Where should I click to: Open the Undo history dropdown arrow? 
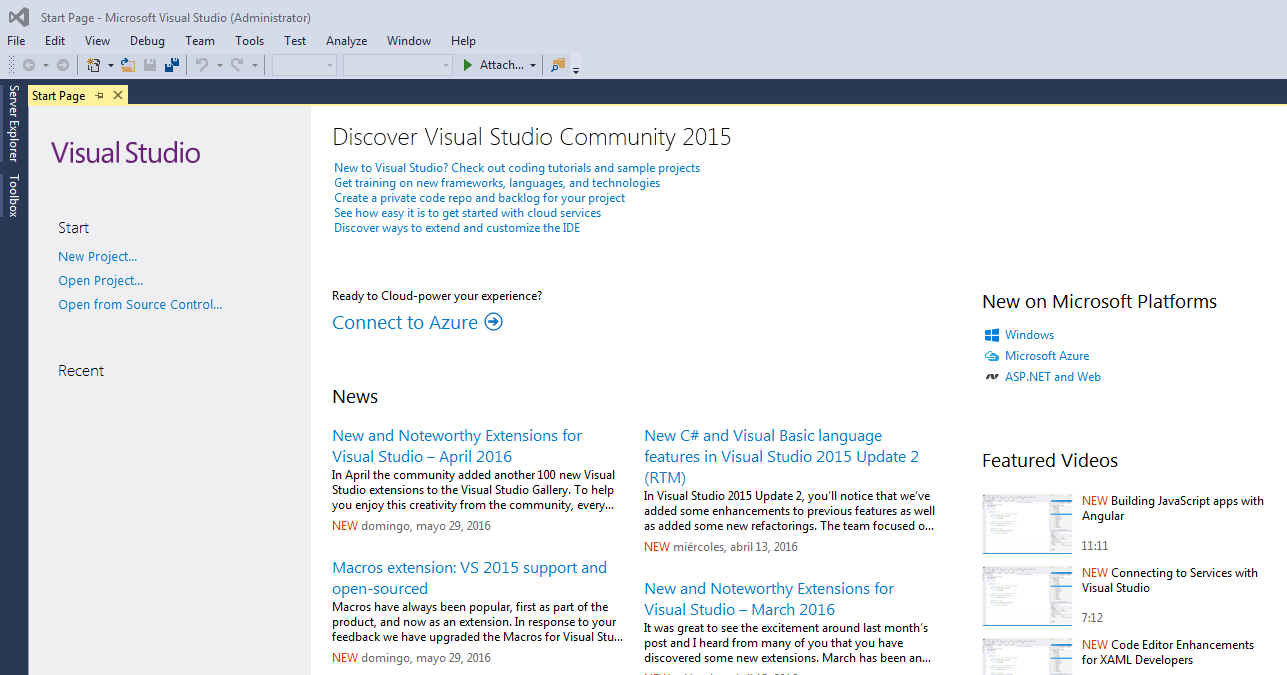(x=219, y=65)
